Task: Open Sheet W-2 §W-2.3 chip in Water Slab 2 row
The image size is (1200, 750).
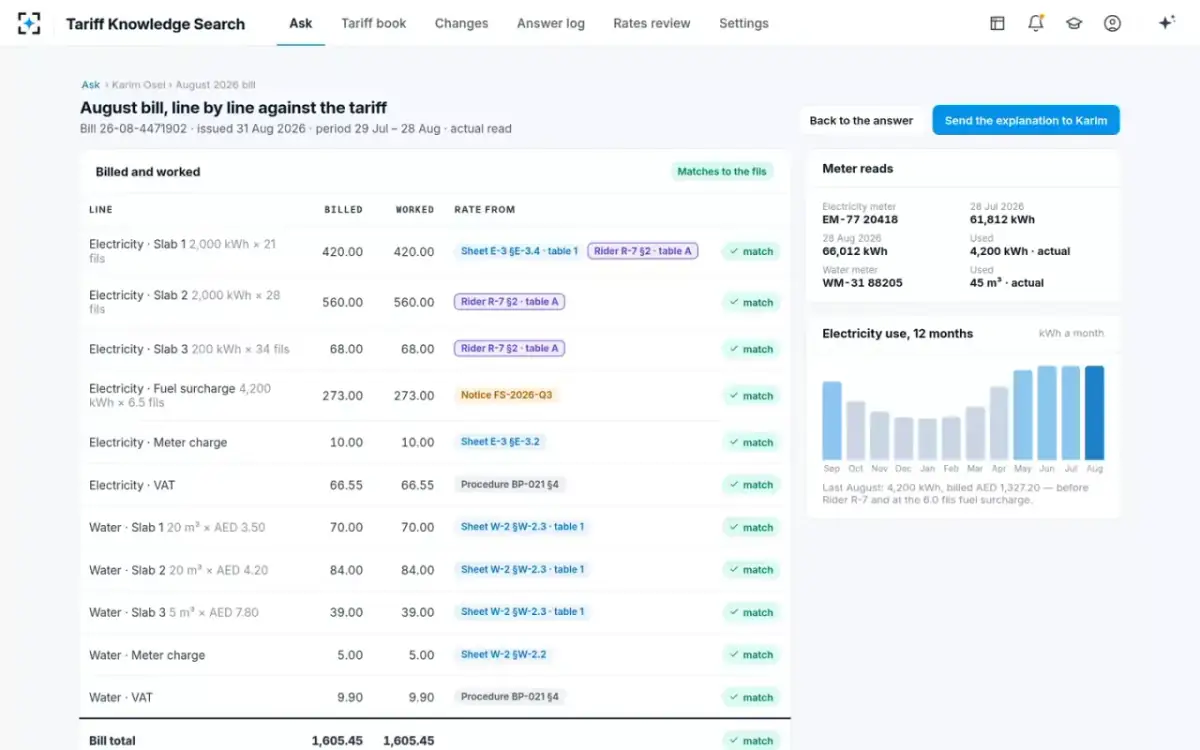Action: pyautogui.click(x=522, y=569)
